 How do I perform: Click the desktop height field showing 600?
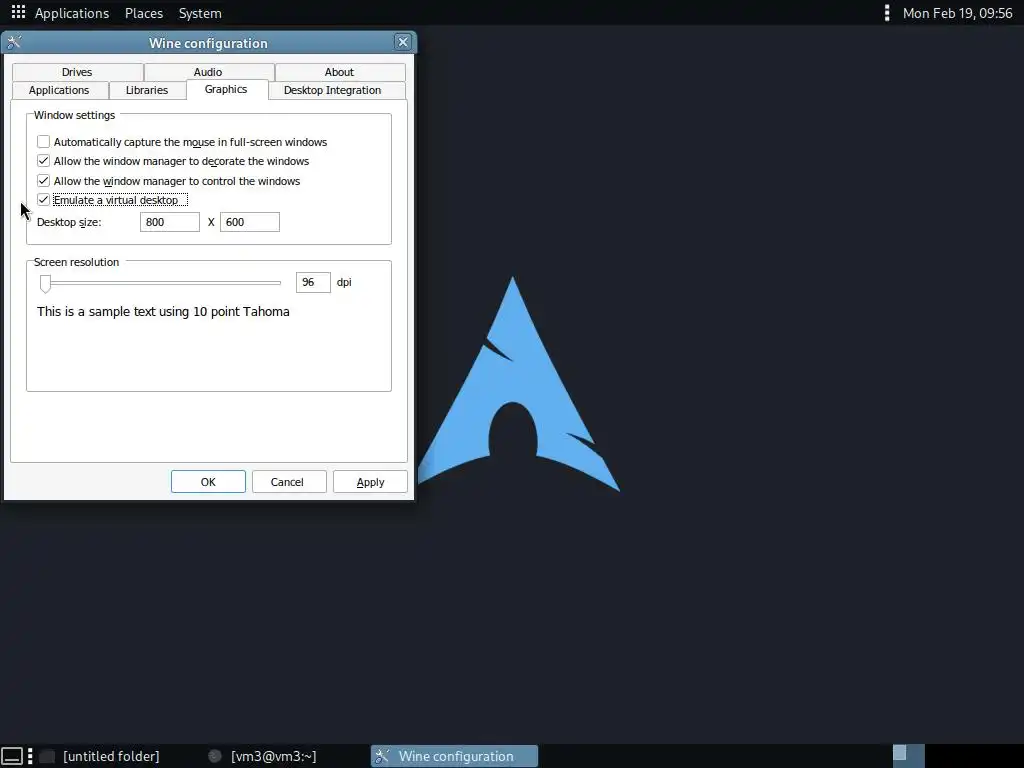coord(249,222)
